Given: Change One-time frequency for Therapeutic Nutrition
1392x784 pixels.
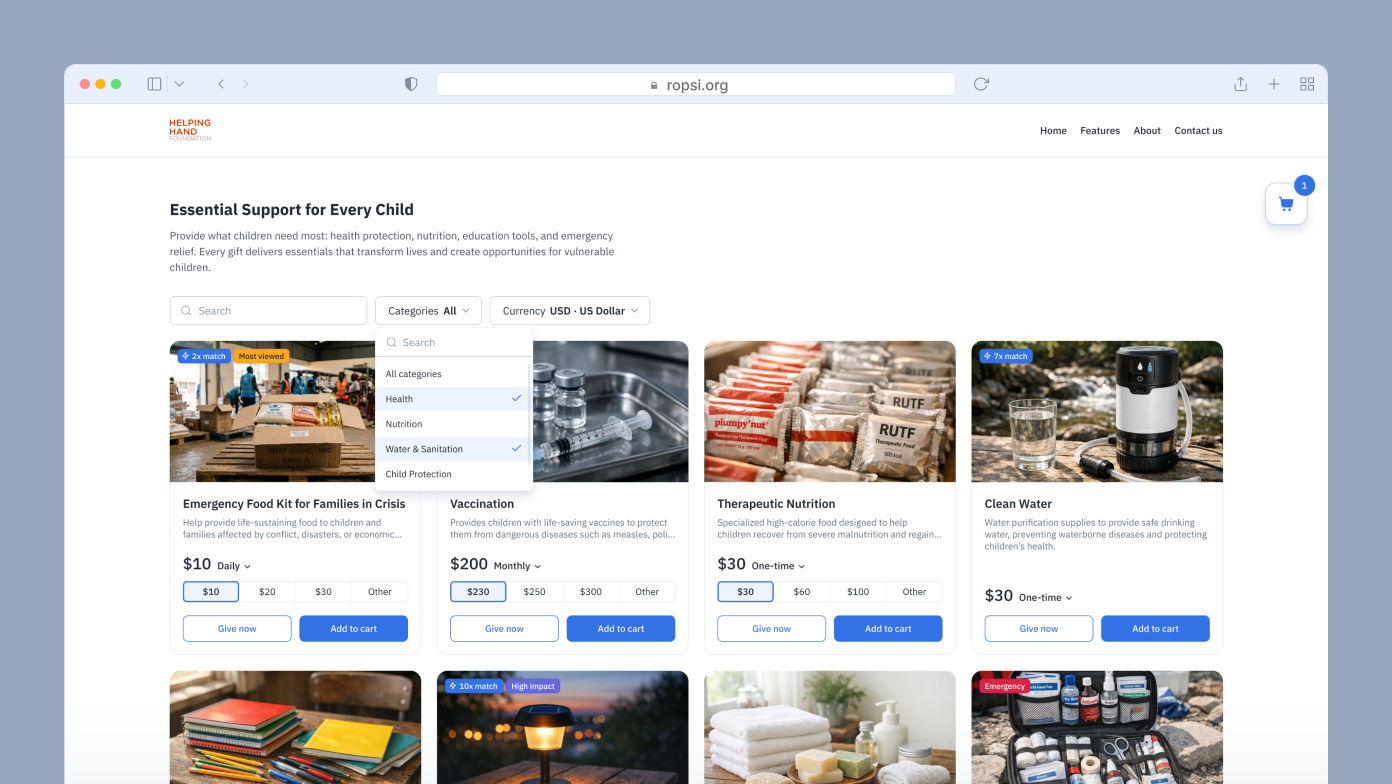Looking at the screenshot, I should pyautogui.click(x=778, y=566).
